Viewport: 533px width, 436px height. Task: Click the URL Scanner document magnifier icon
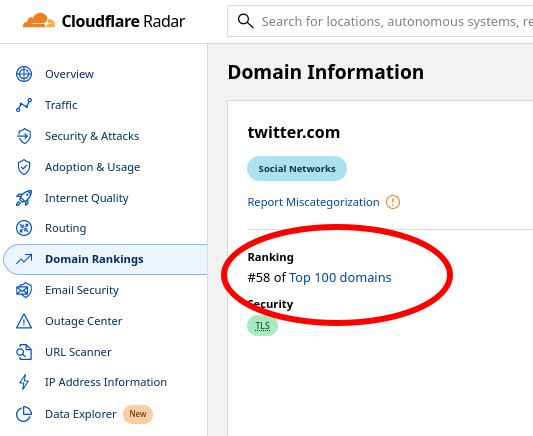pos(24,352)
